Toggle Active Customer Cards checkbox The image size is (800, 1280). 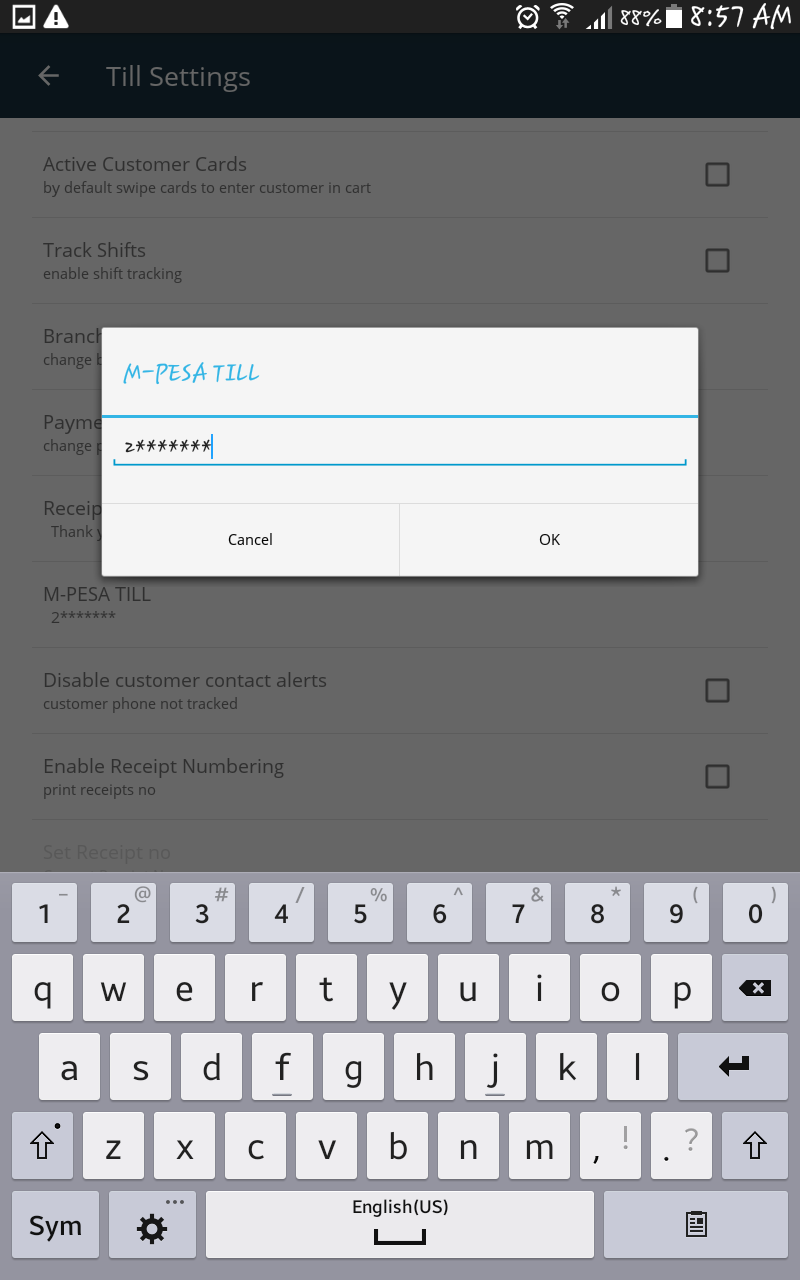point(717,175)
